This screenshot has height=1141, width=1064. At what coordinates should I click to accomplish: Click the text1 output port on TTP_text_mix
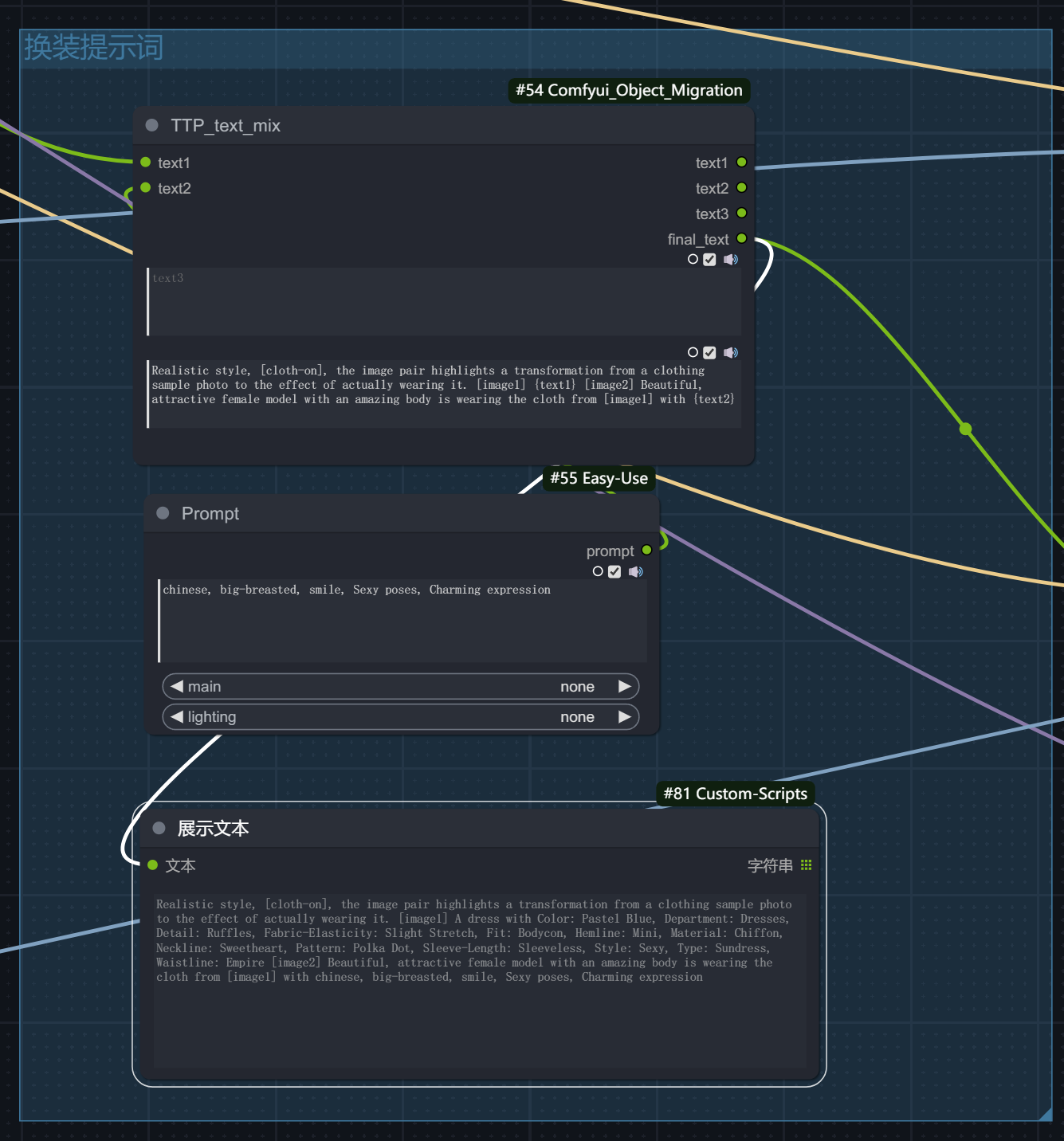(x=742, y=162)
